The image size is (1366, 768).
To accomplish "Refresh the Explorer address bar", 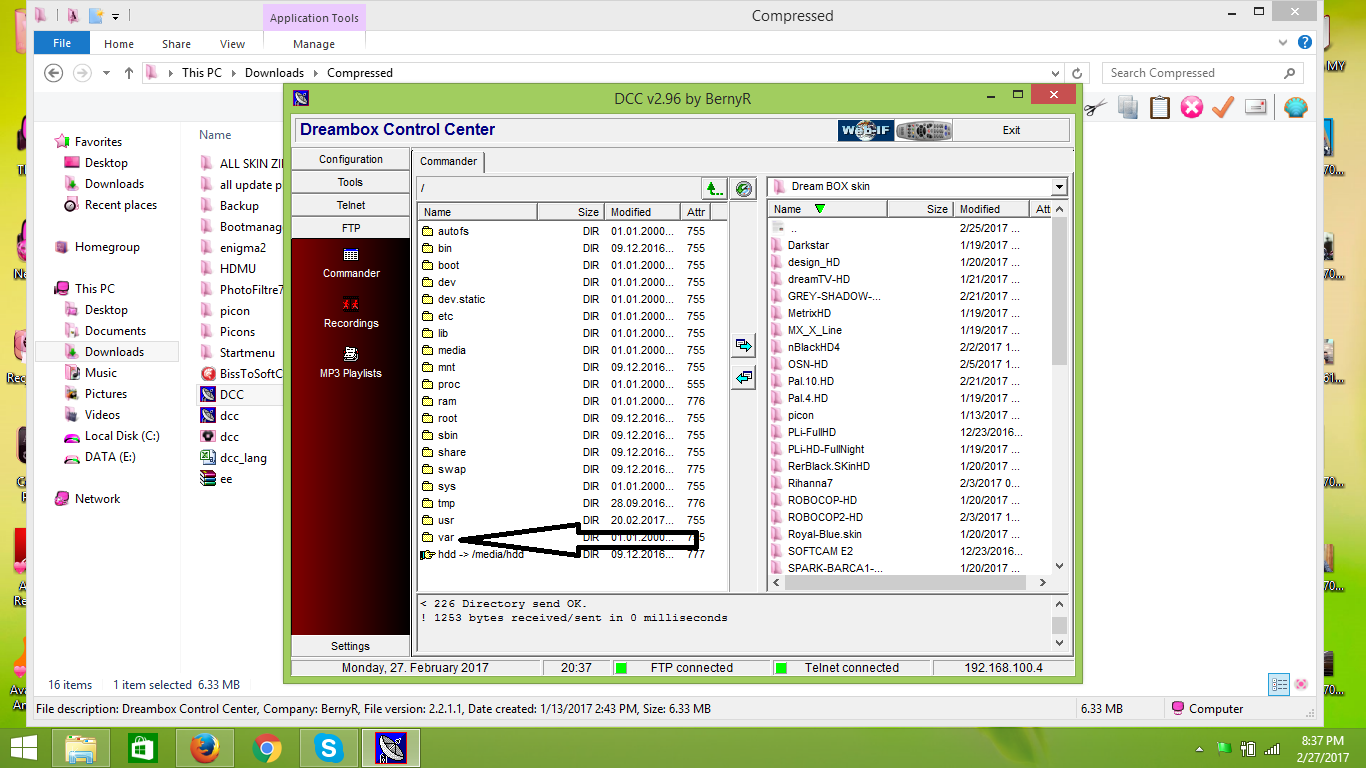I will click(x=1077, y=73).
